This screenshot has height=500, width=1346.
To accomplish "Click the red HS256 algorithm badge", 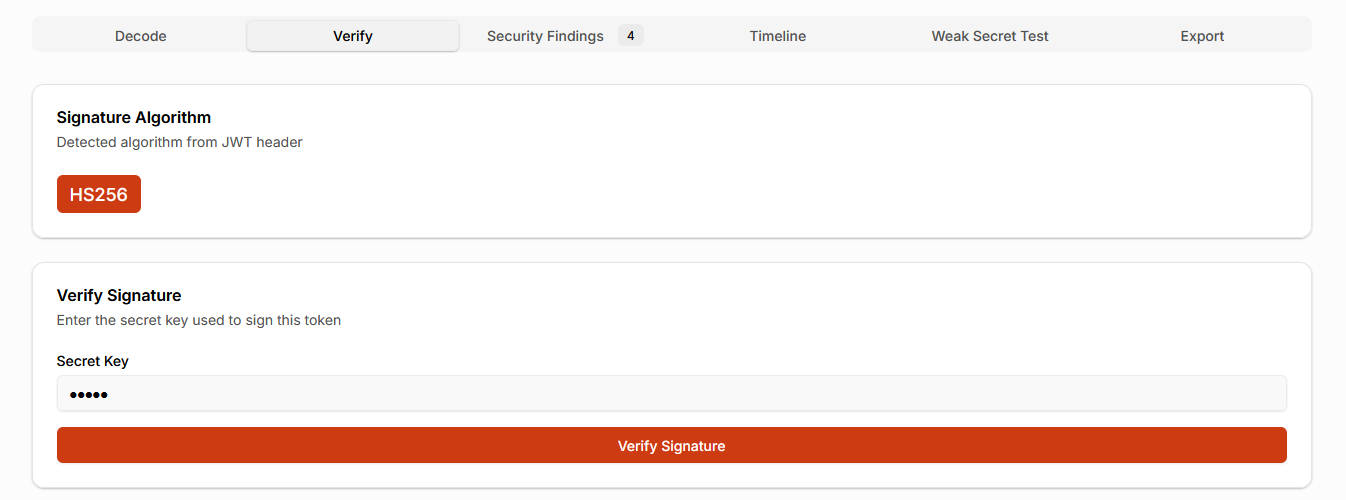I will (99, 194).
